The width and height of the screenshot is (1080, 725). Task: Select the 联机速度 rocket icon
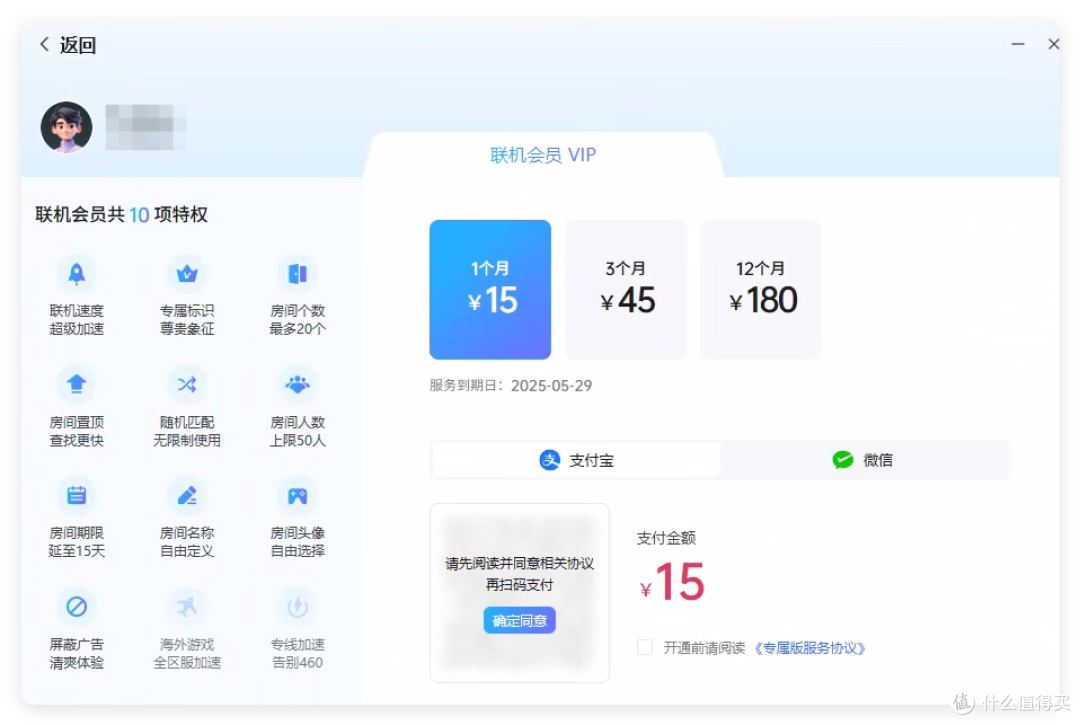(x=76, y=274)
